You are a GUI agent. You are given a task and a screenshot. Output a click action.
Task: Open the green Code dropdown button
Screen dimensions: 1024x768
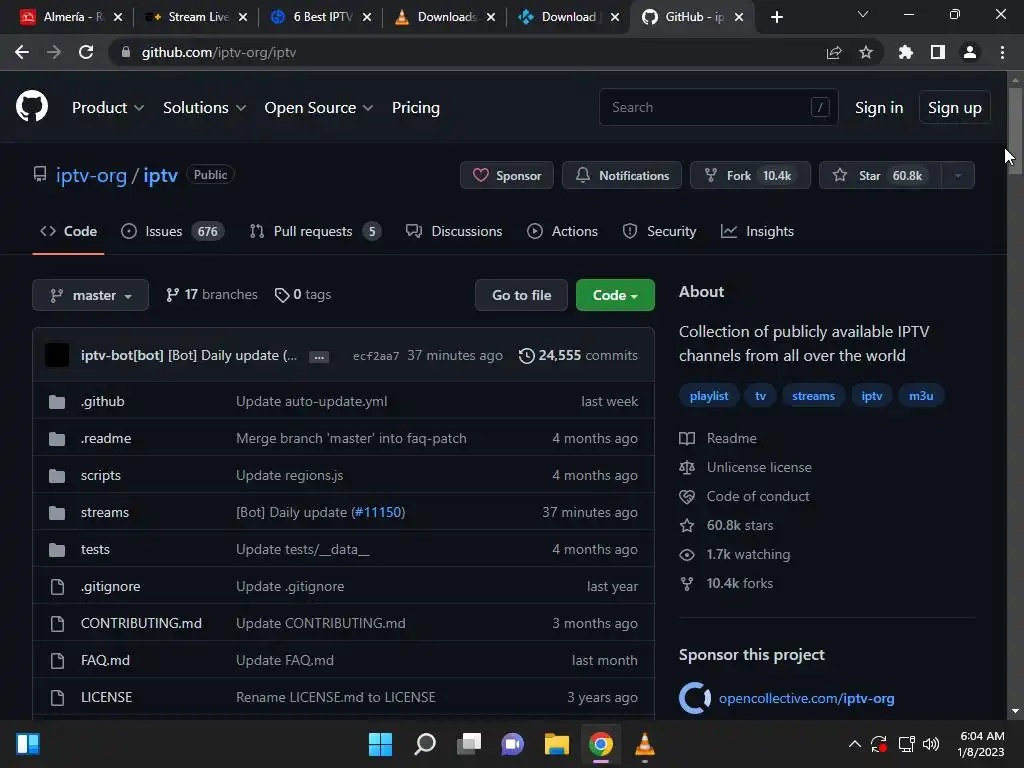(615, 295)
